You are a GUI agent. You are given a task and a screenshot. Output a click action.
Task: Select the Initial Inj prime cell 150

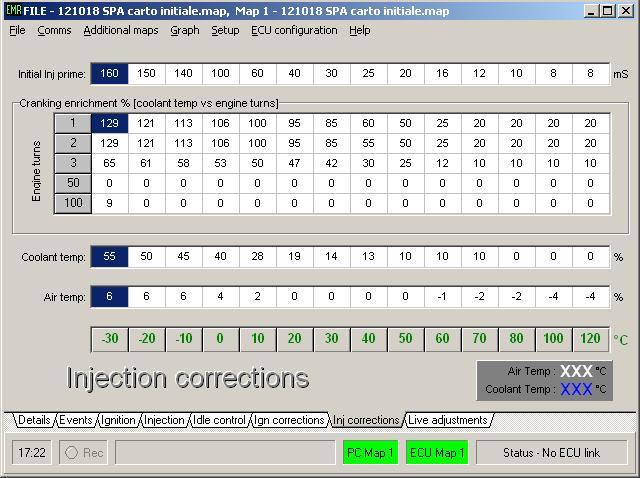[x=147, y=73]
